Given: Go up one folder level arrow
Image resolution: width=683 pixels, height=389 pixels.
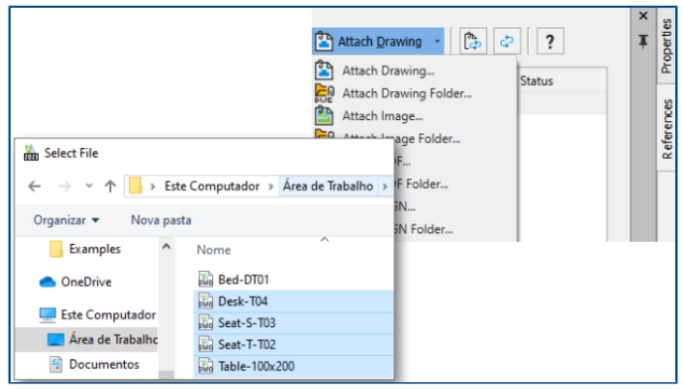Looking at the screenshot, I should [110, 186].
